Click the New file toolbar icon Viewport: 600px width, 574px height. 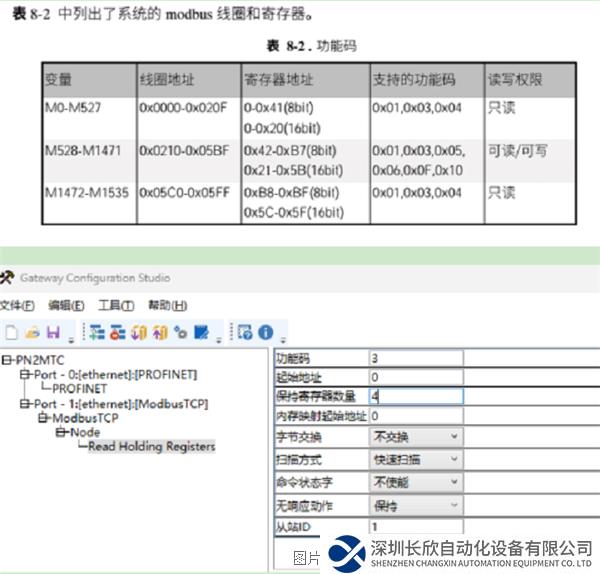click(11, 332)
